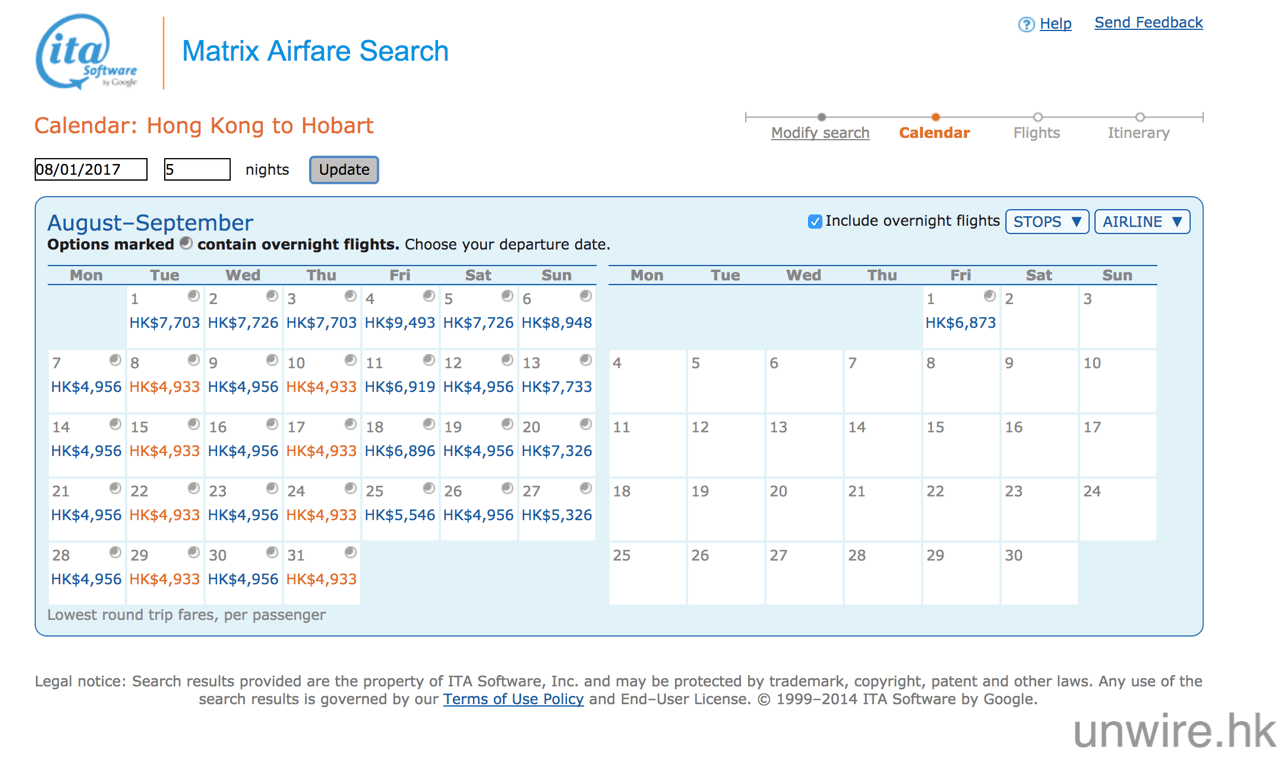Click the ITA Software logo

[87, 52]
